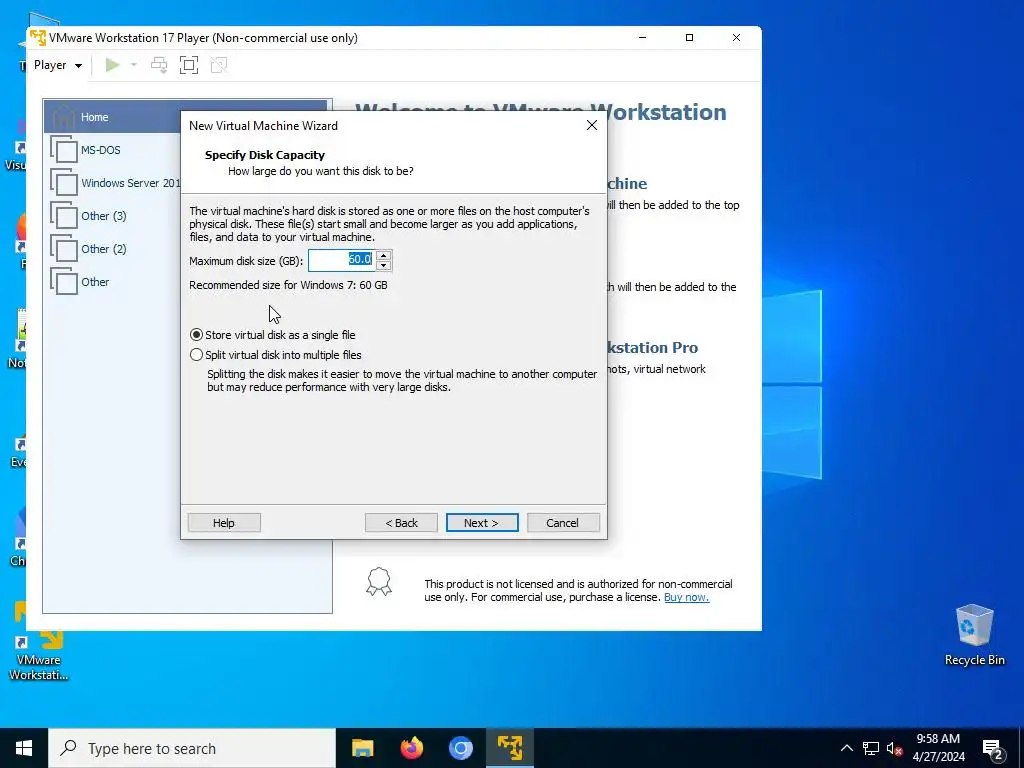Open the notification center icon
The height and width of the screenshot is (768, 1024).
(x=993, y=748)
